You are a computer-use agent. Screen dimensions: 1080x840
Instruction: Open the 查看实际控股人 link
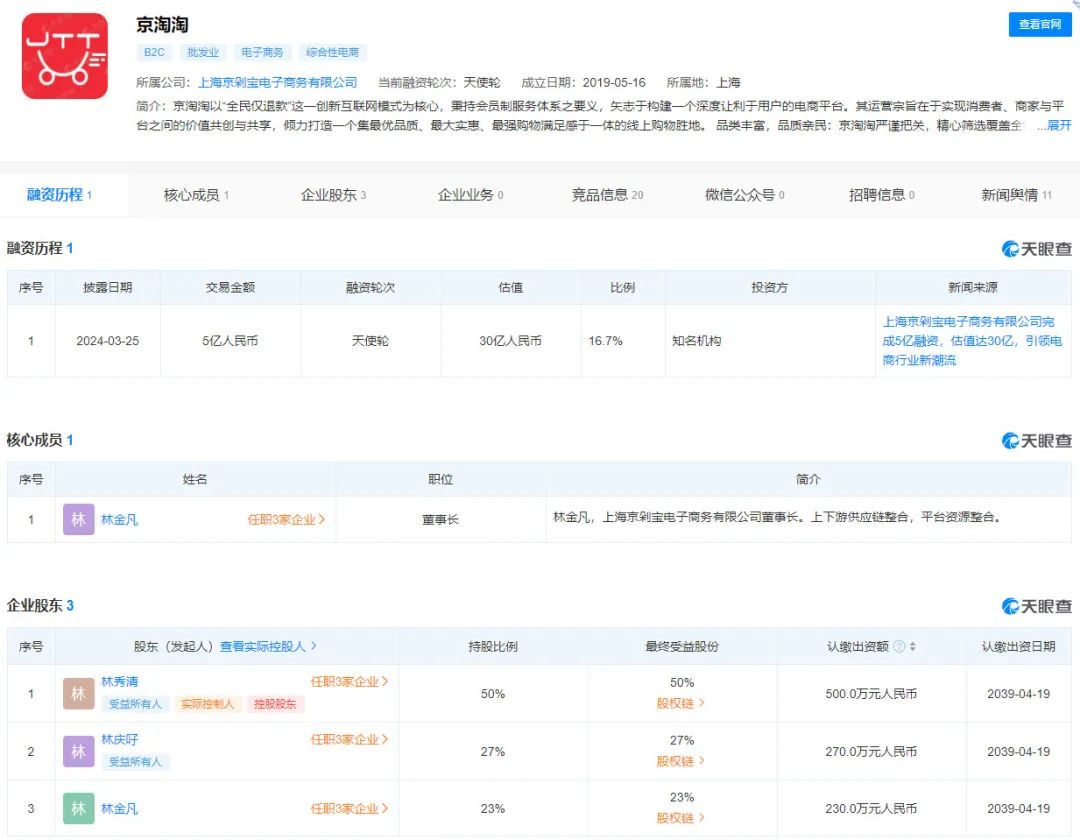click(268, 647)
